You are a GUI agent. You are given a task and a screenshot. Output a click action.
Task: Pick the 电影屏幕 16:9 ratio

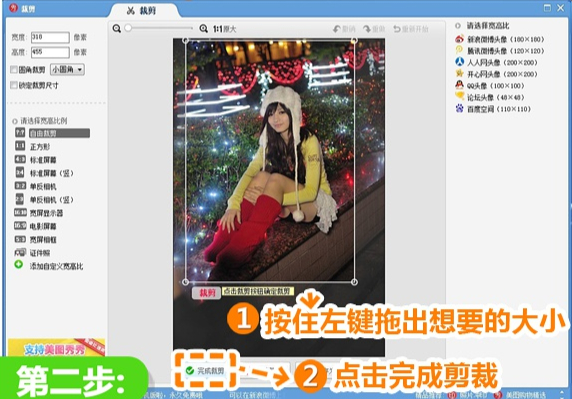(x=36, y=226)
